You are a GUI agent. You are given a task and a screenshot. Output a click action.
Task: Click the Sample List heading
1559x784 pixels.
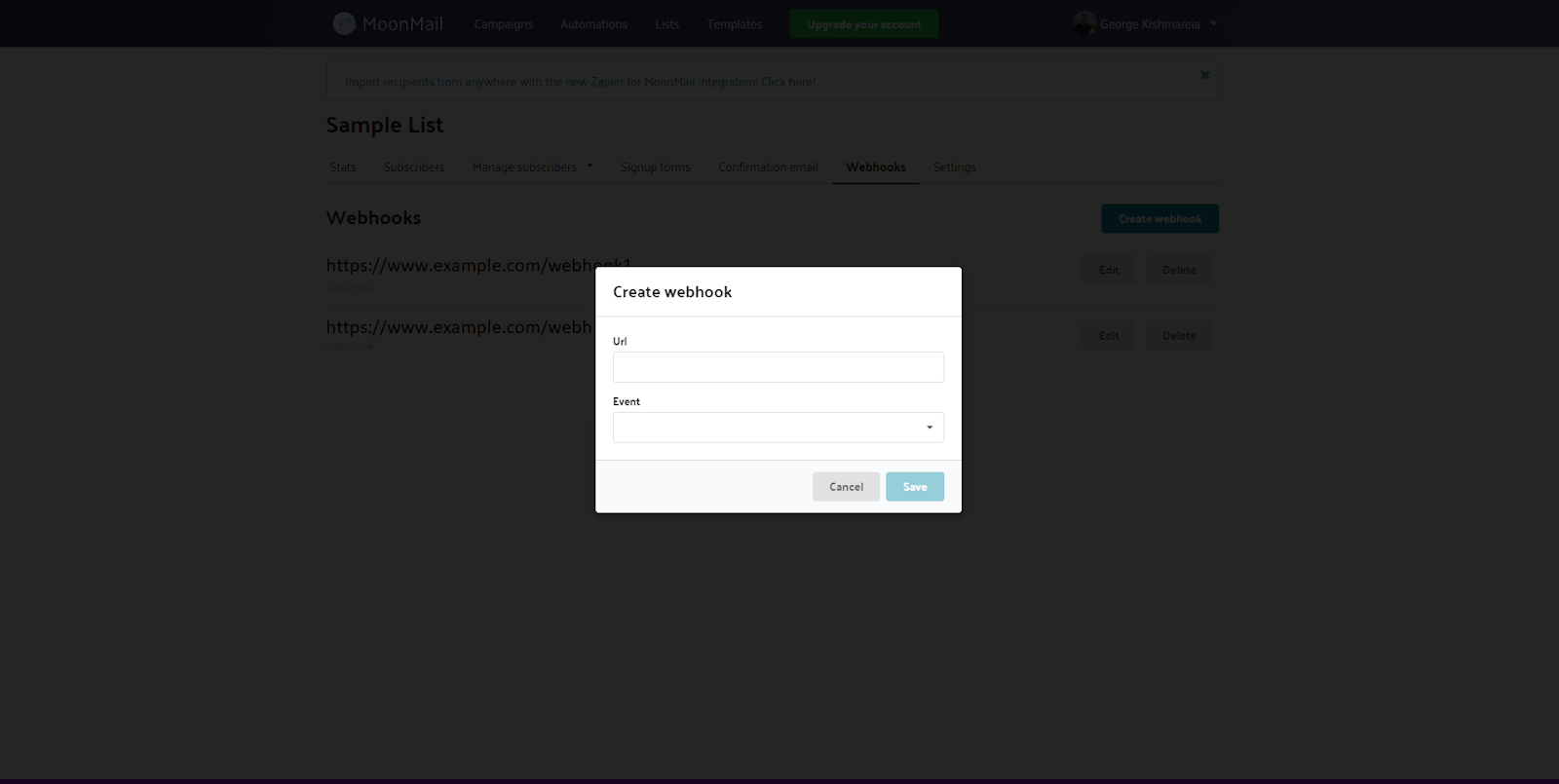pos(385,126)
